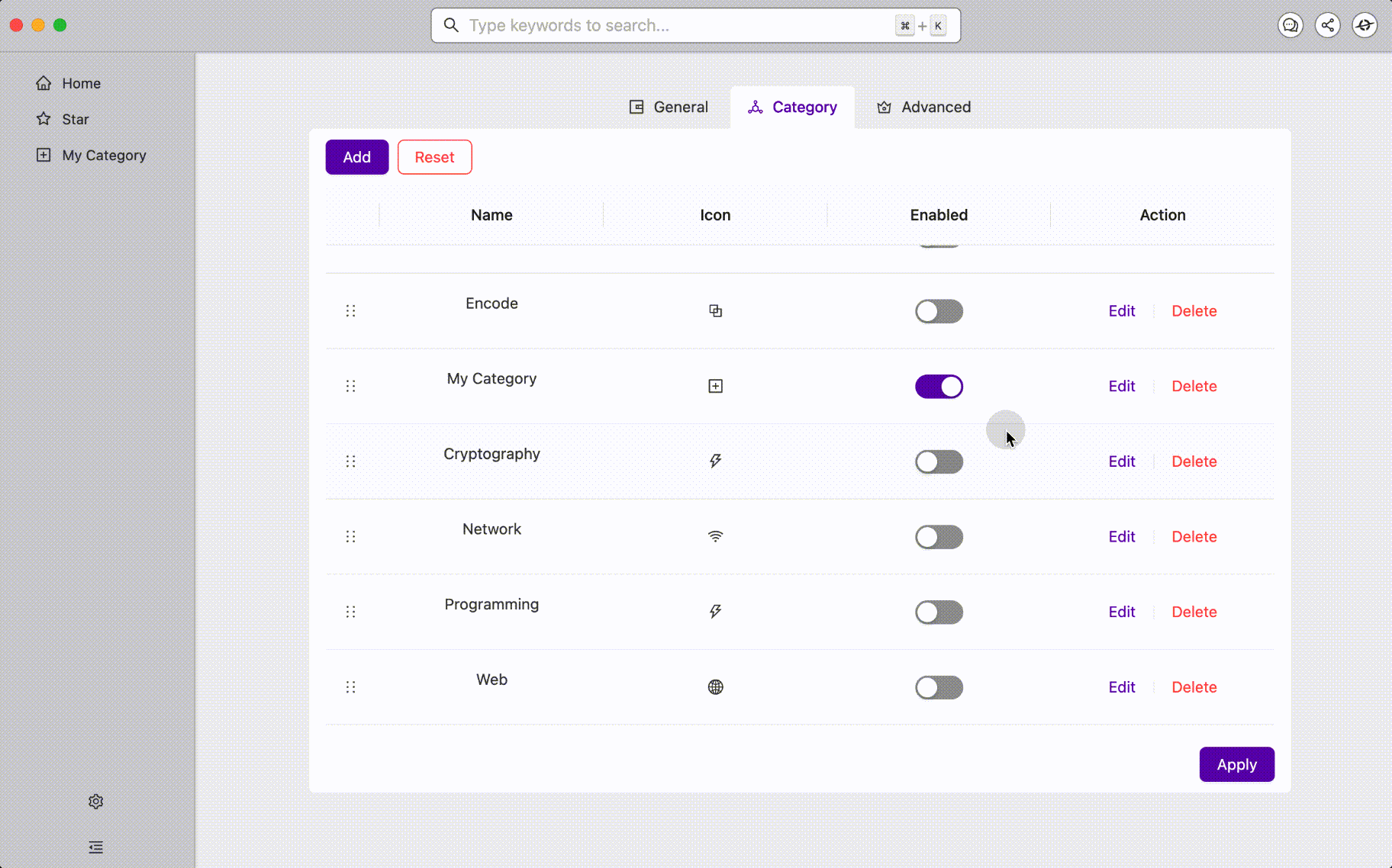Click the drag handle of Network row
This screenshot has width=1392, height=868.
350,537
